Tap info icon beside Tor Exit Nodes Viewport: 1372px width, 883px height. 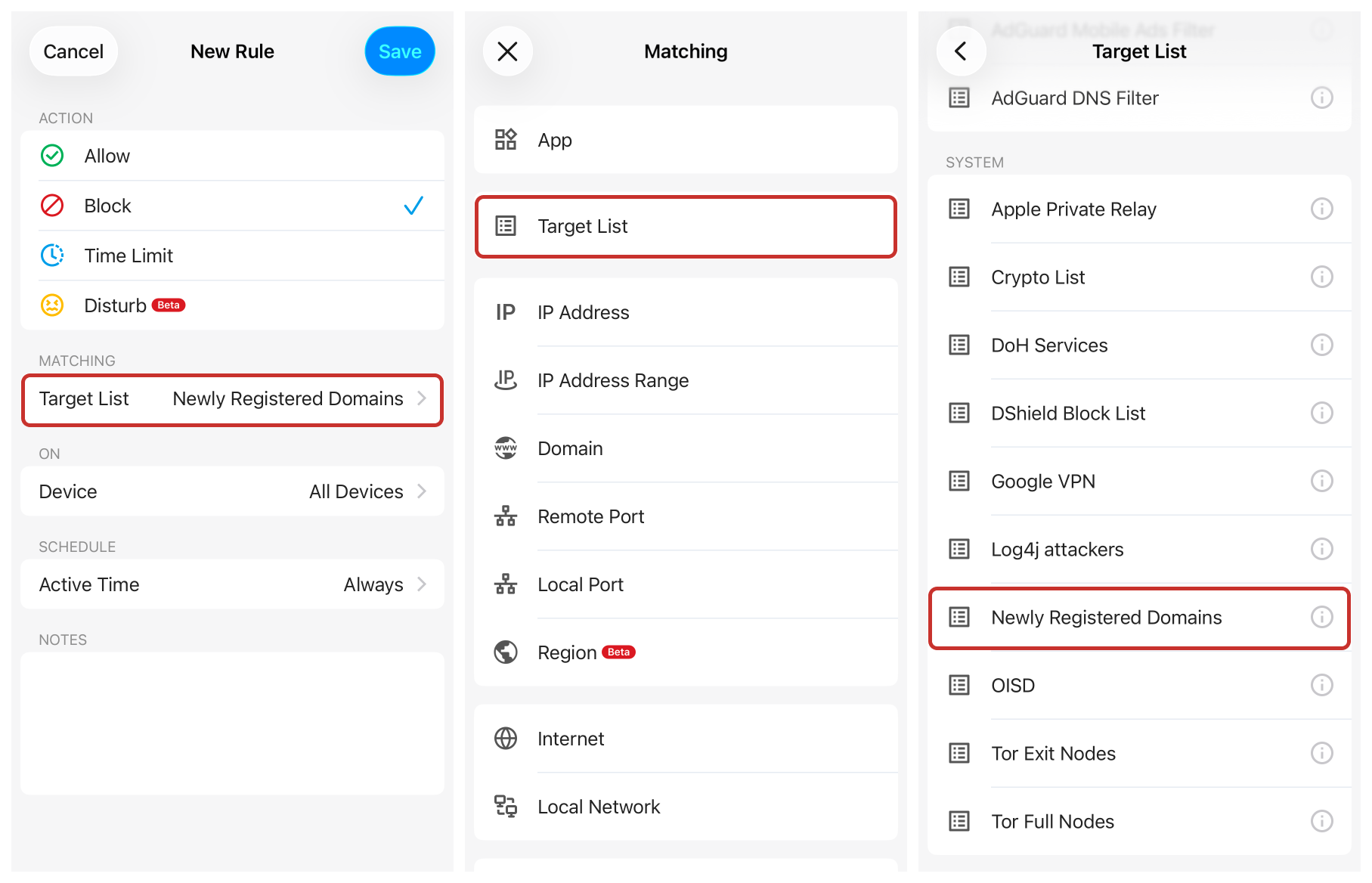pos(1321,754)
